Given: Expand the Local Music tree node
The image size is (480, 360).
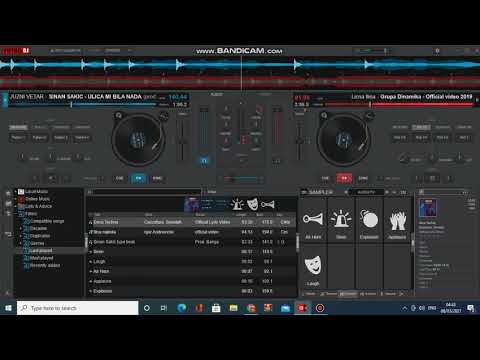Looking at the screenshot, I should tap(15, 192).
